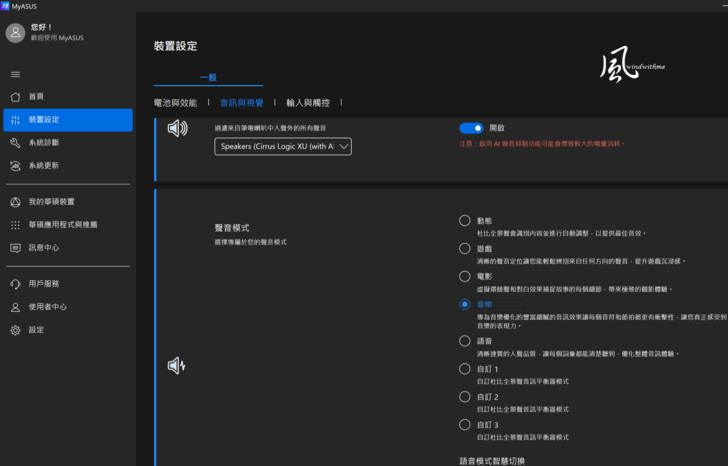Select the 自訂 1 custom equalizer mode
This screenshot has height=466, width=728.
(x=464, y=369)
